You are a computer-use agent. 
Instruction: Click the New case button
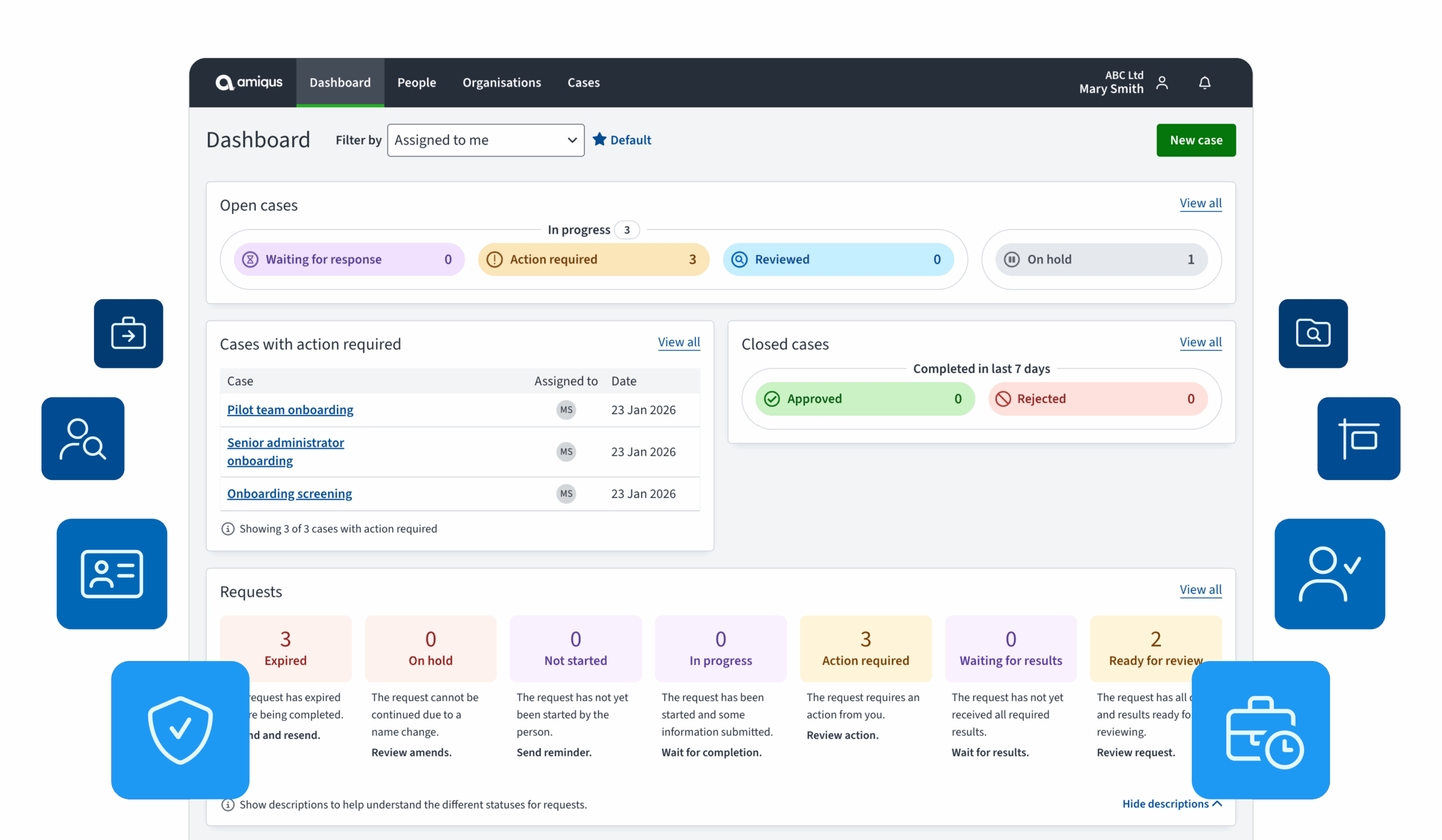[1195, 140]
